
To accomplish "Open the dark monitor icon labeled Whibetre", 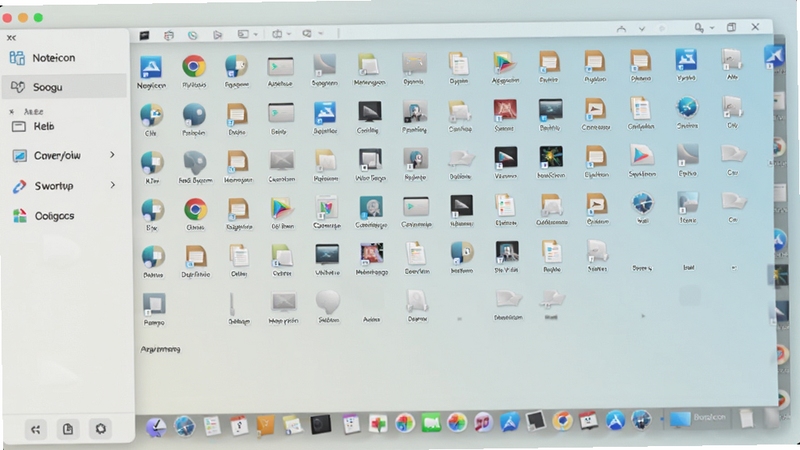I will (327, 254).
